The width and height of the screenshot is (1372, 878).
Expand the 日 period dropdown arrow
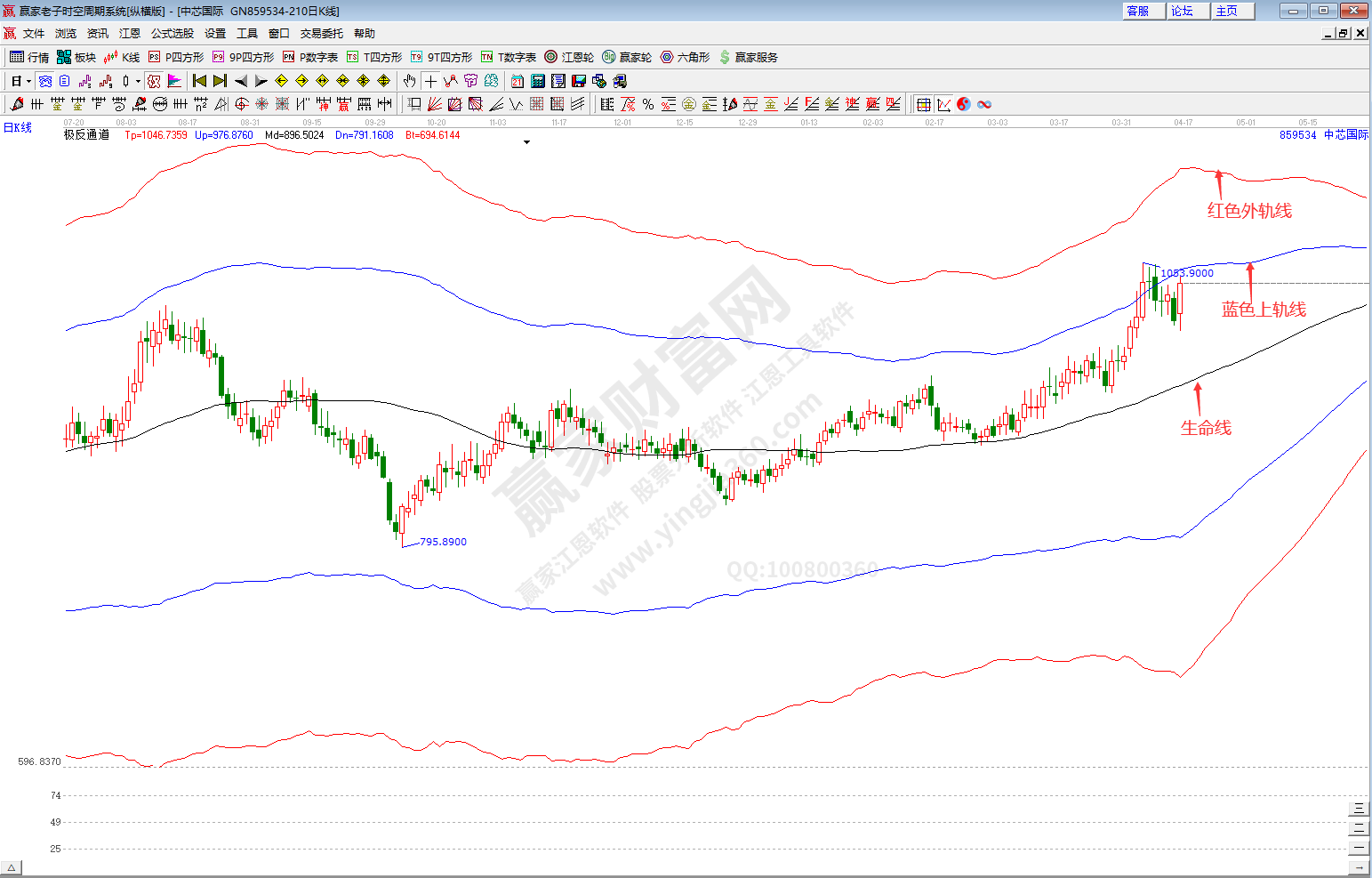coord(28,81)
